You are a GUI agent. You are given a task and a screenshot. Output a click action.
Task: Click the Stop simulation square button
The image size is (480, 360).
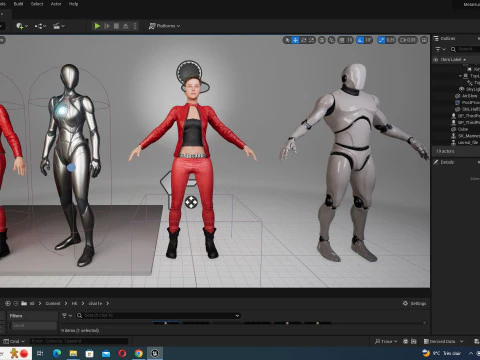pos(116,26)
